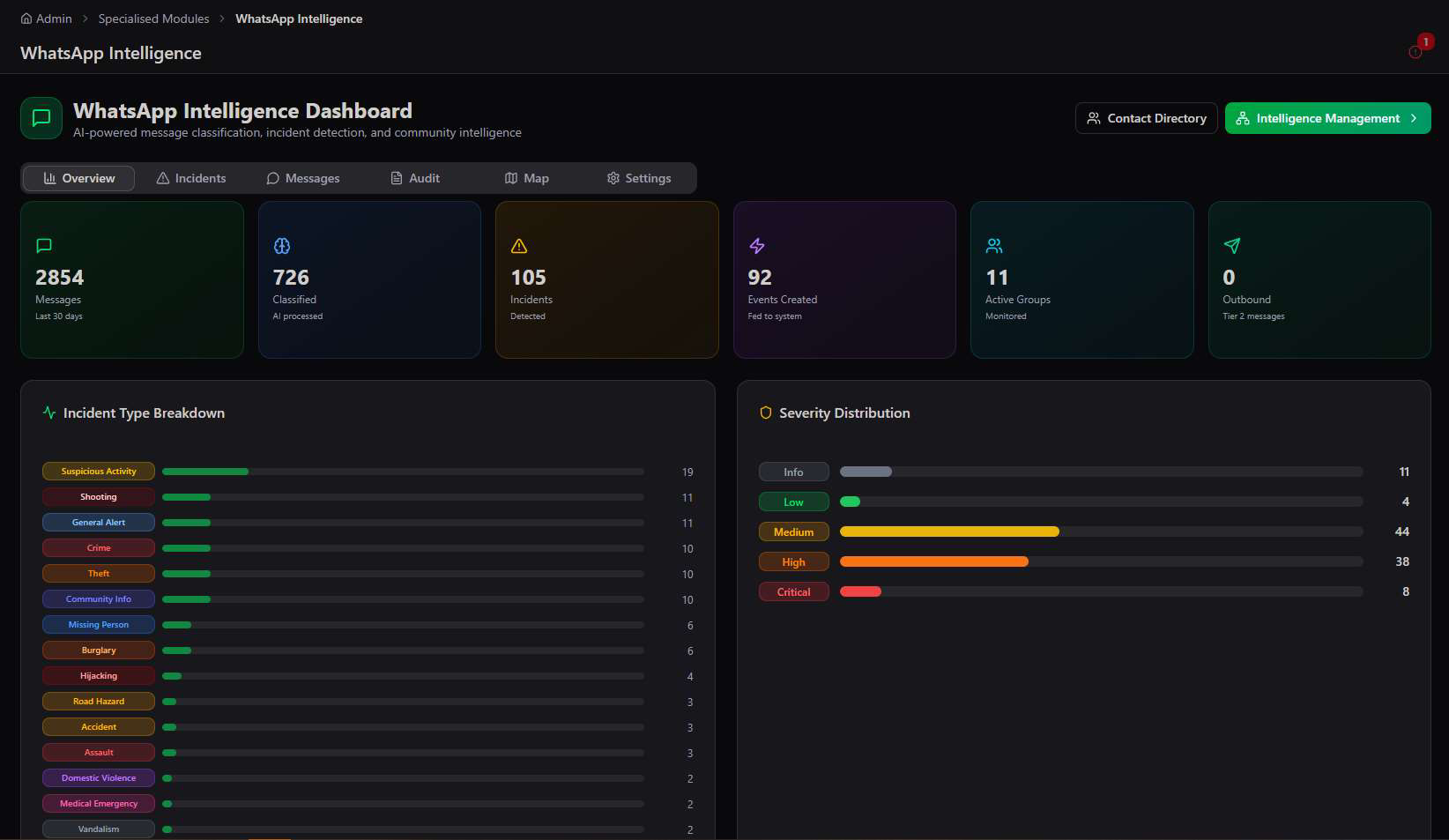This screenshot has height=840, width=1449.
Task: Click the shield icon beside Severity Distribution
Action: coord(766,413)
